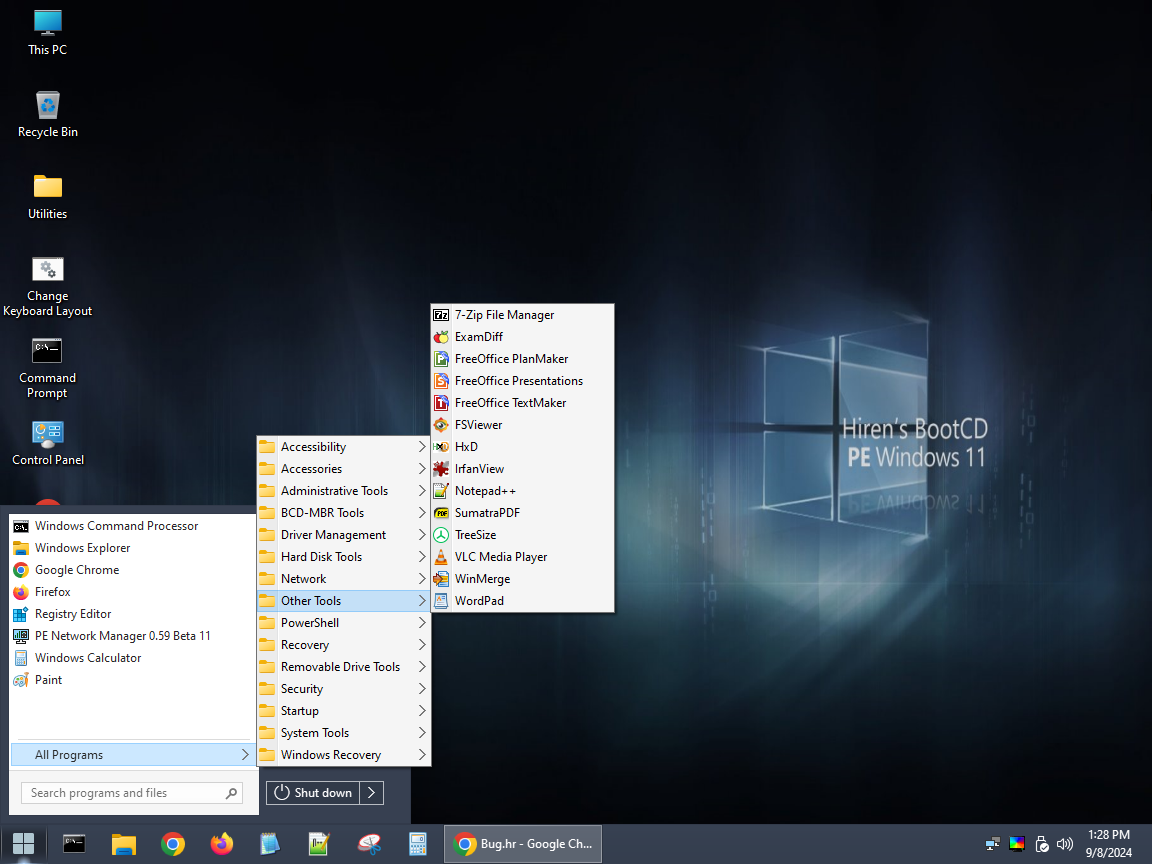Image resolution: width=1152 pixels, height=864 pixels.
Task: Select Registry Editor in Start menu
Action: click(73, 614)
